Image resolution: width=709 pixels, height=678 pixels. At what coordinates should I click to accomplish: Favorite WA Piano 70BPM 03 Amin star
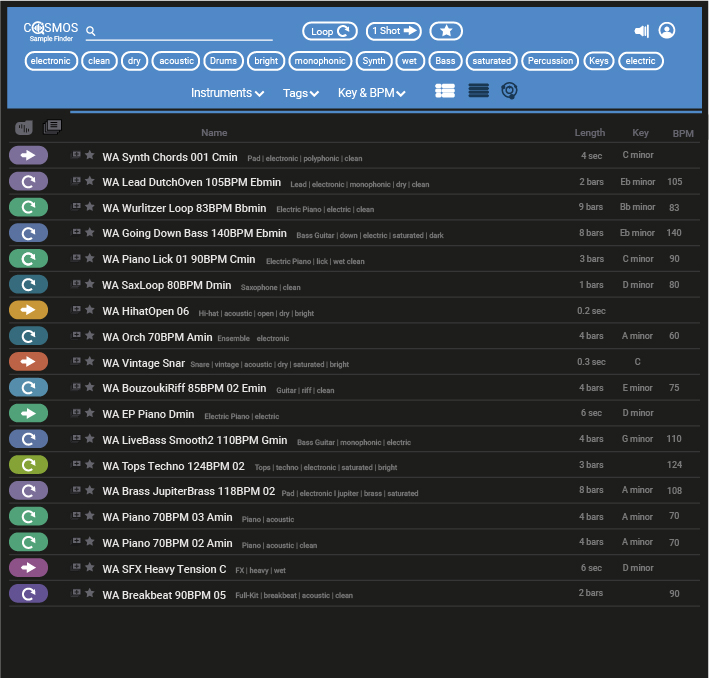[x=90, y=515]
